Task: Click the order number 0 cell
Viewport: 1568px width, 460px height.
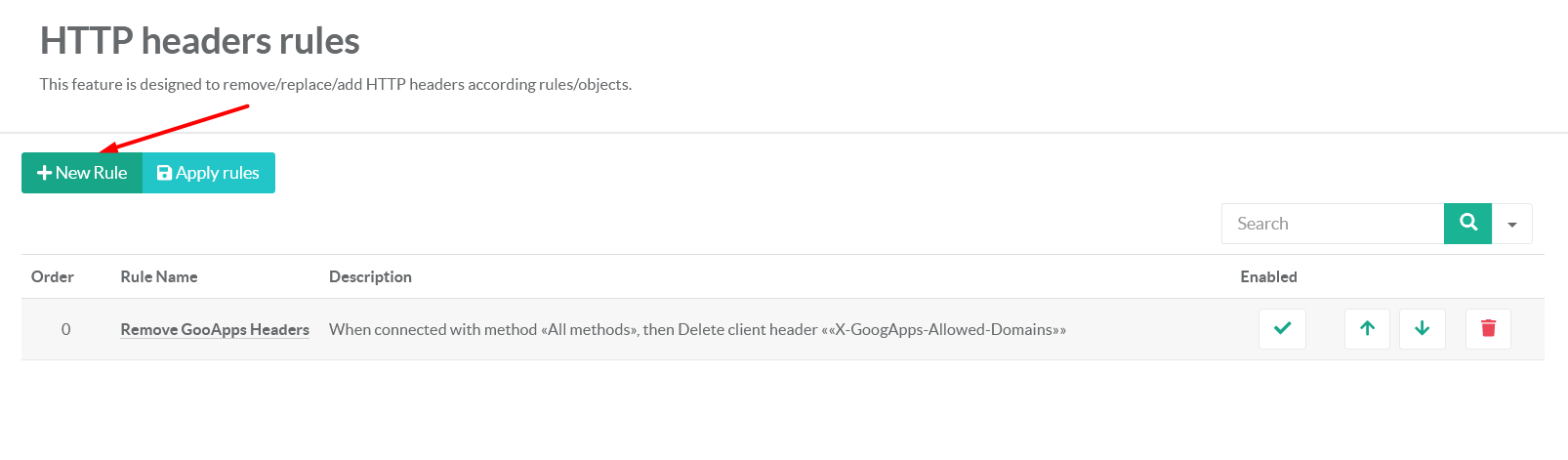Action: 66,330
